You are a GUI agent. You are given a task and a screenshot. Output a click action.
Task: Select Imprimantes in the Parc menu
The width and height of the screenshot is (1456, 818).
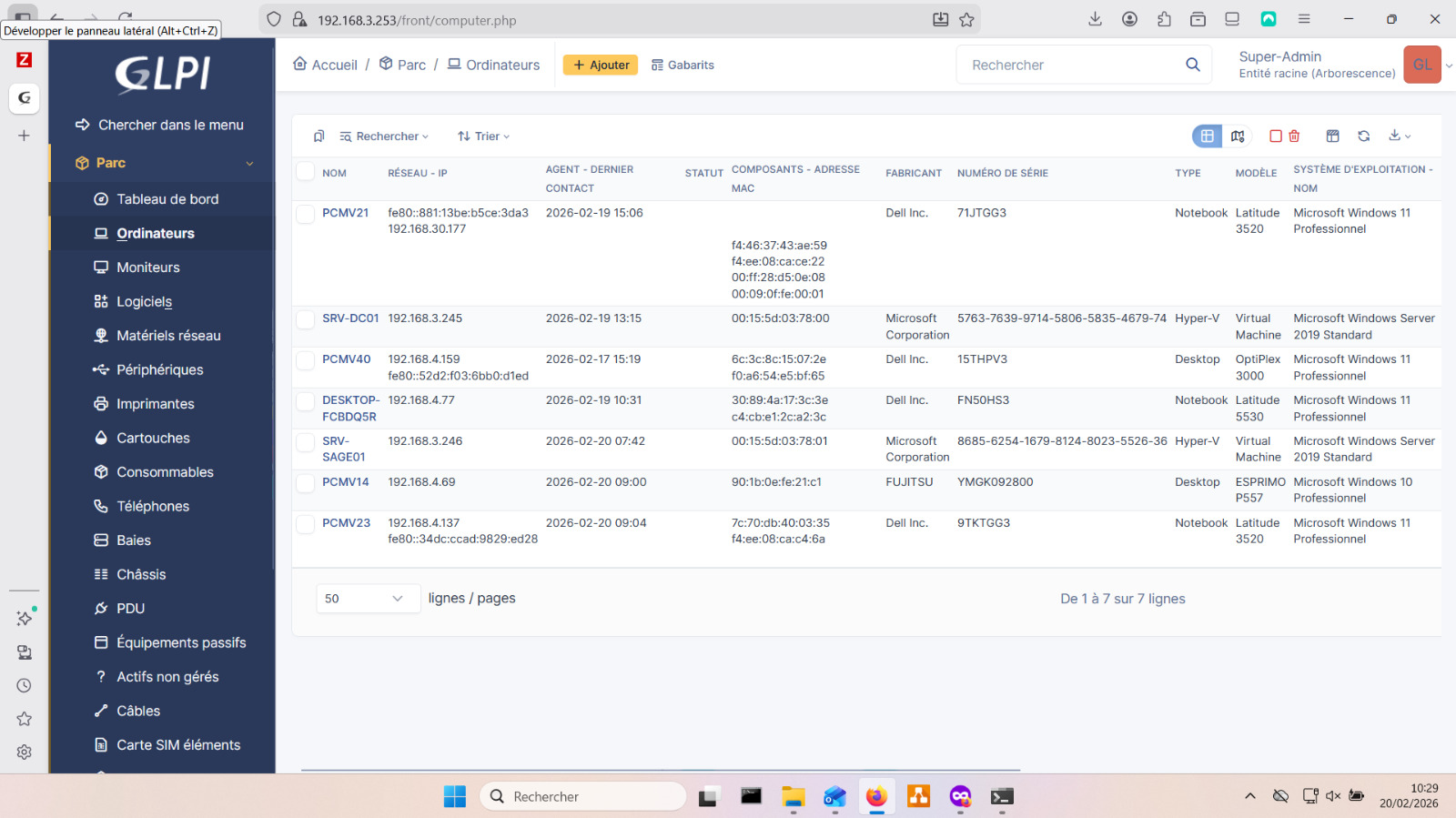(156, 404)
